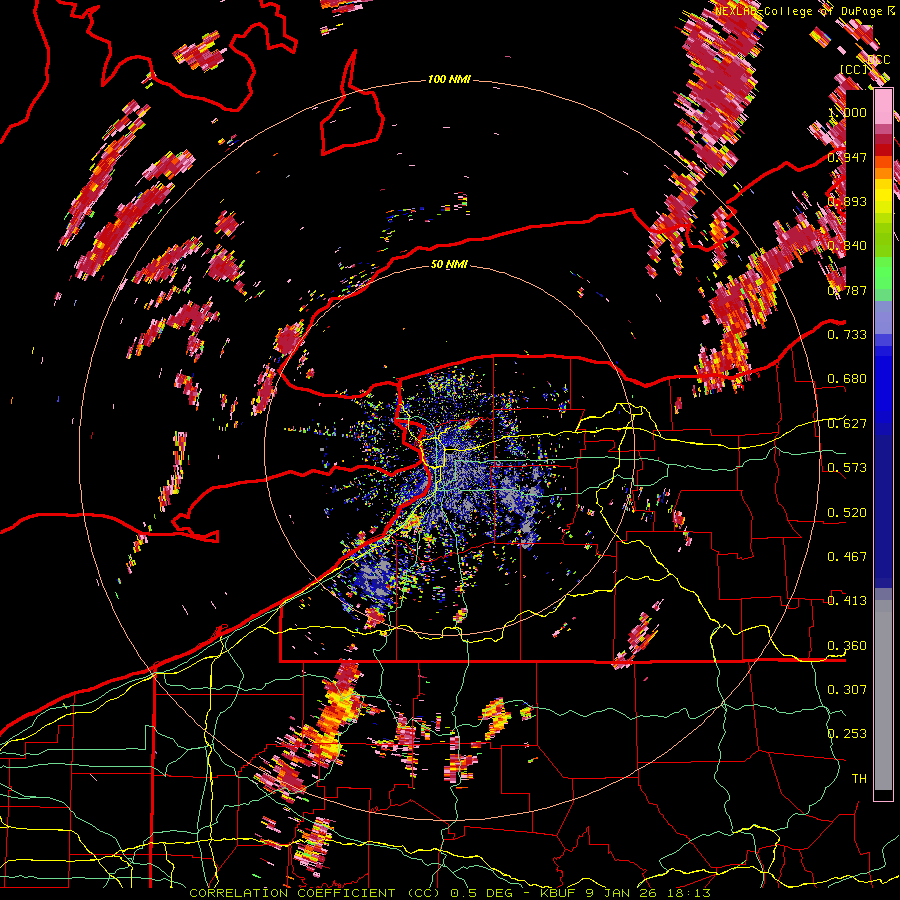
Task: Select the 0.360 legend value
Action: [x=848, y=646]
